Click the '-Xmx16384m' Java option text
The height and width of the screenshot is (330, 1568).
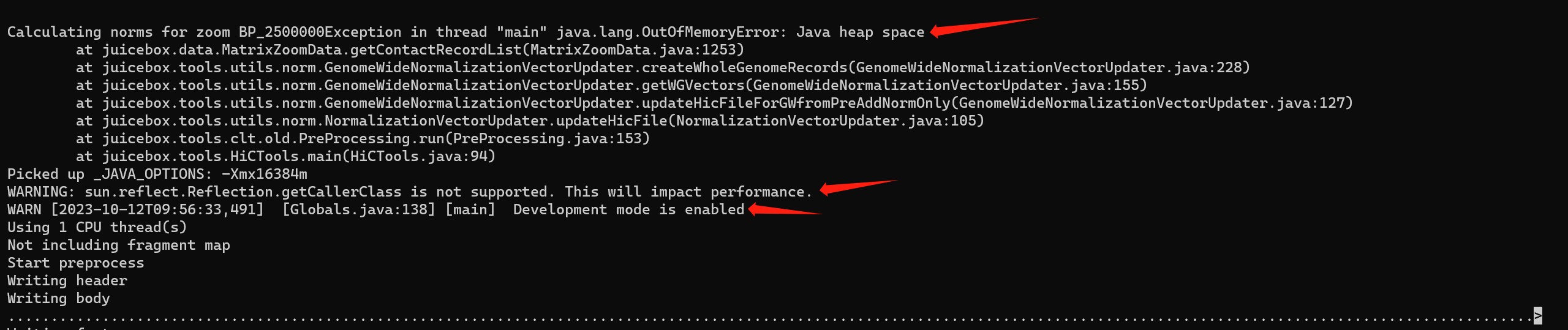(x=265, y=174)
